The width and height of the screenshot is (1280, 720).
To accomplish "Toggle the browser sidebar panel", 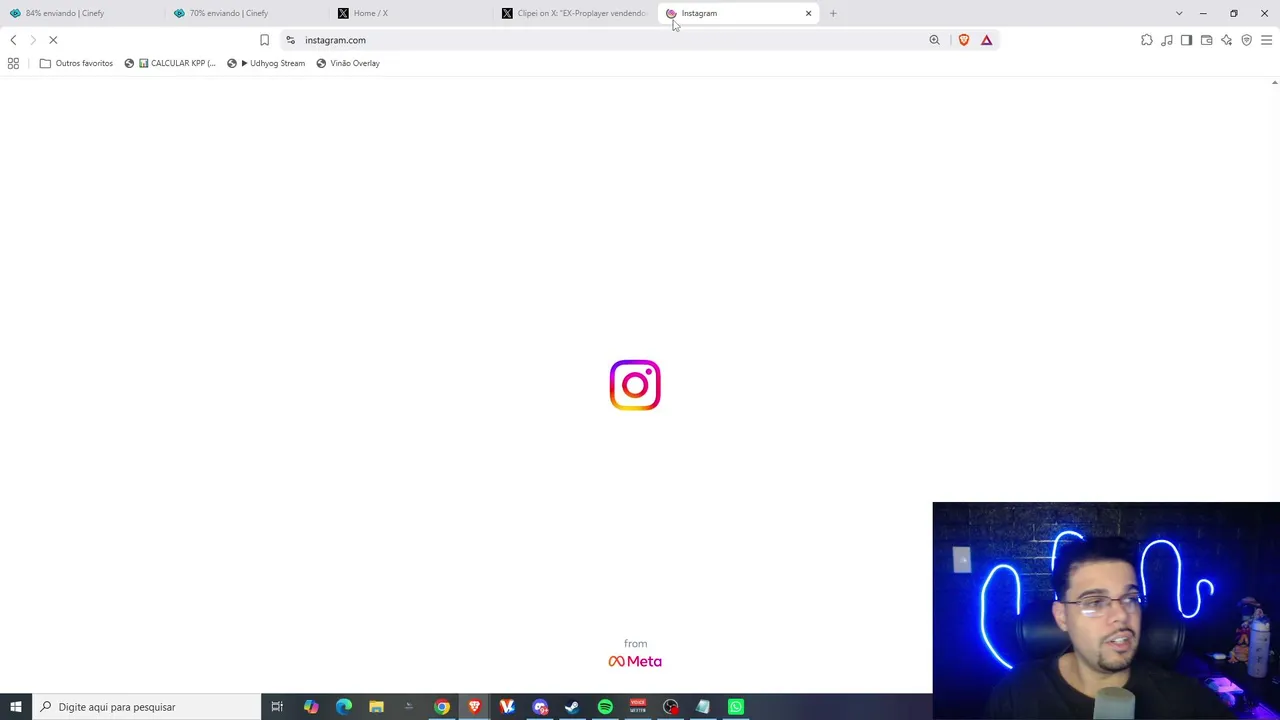I will tap(1186, 40).
